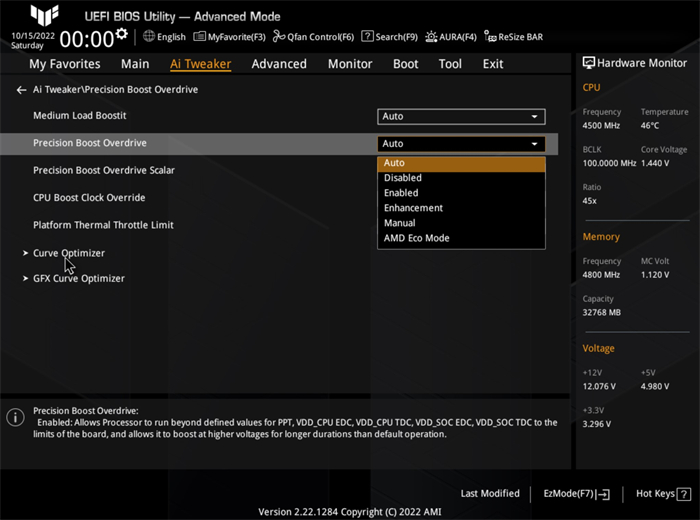This screenshot has width=700, height=520.
Task: Open the AURA(F4) lighting icon
Action: point(431,37)
